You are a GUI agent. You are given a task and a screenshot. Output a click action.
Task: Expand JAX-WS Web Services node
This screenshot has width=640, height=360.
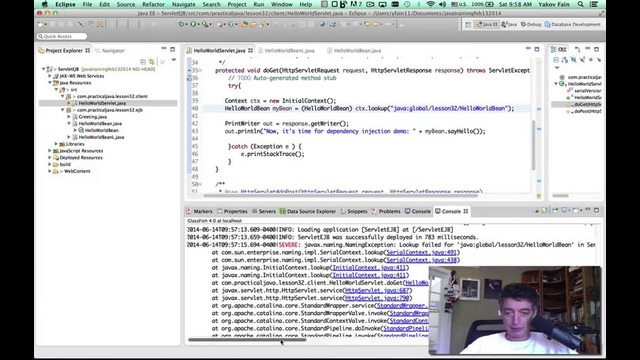coord(50,76)
